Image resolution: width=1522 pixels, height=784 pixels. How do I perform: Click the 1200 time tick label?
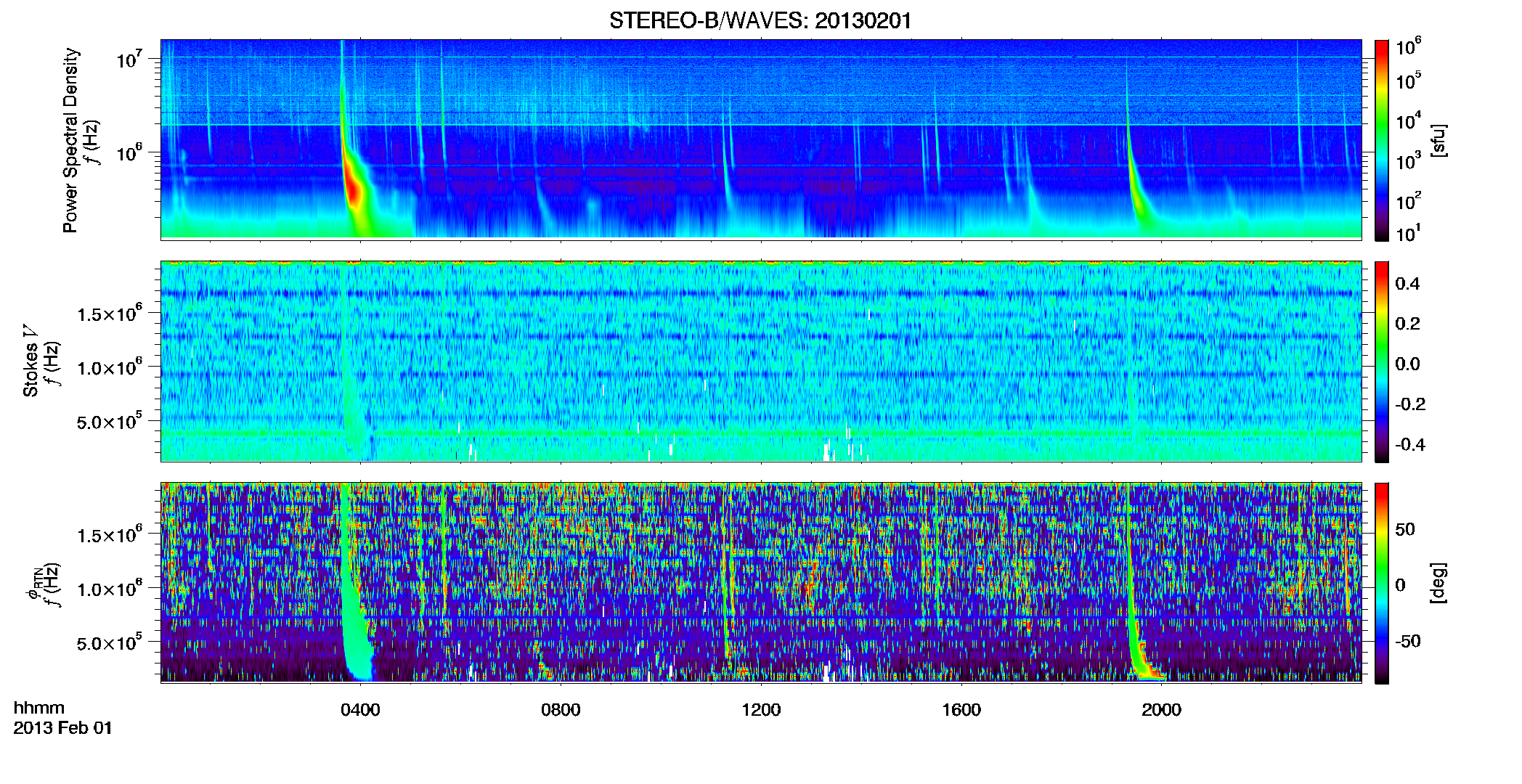(x=761, y=709)
